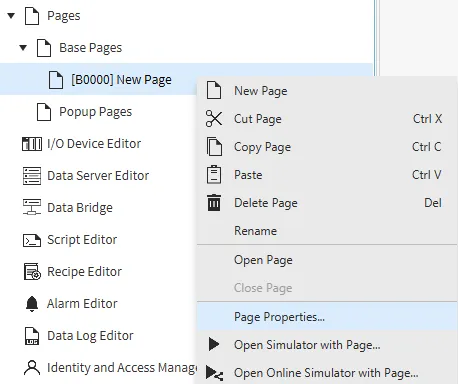Click the Alarm Editor bell icon

(x=32, y=304)
